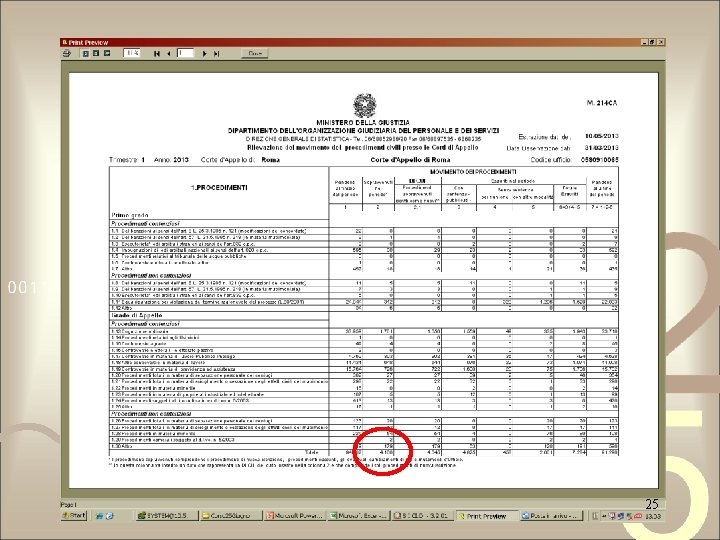This screenshot has width=720, height=540.
Task: Click second quick launch icon beside Start
Action: click(x=109, y=516)
